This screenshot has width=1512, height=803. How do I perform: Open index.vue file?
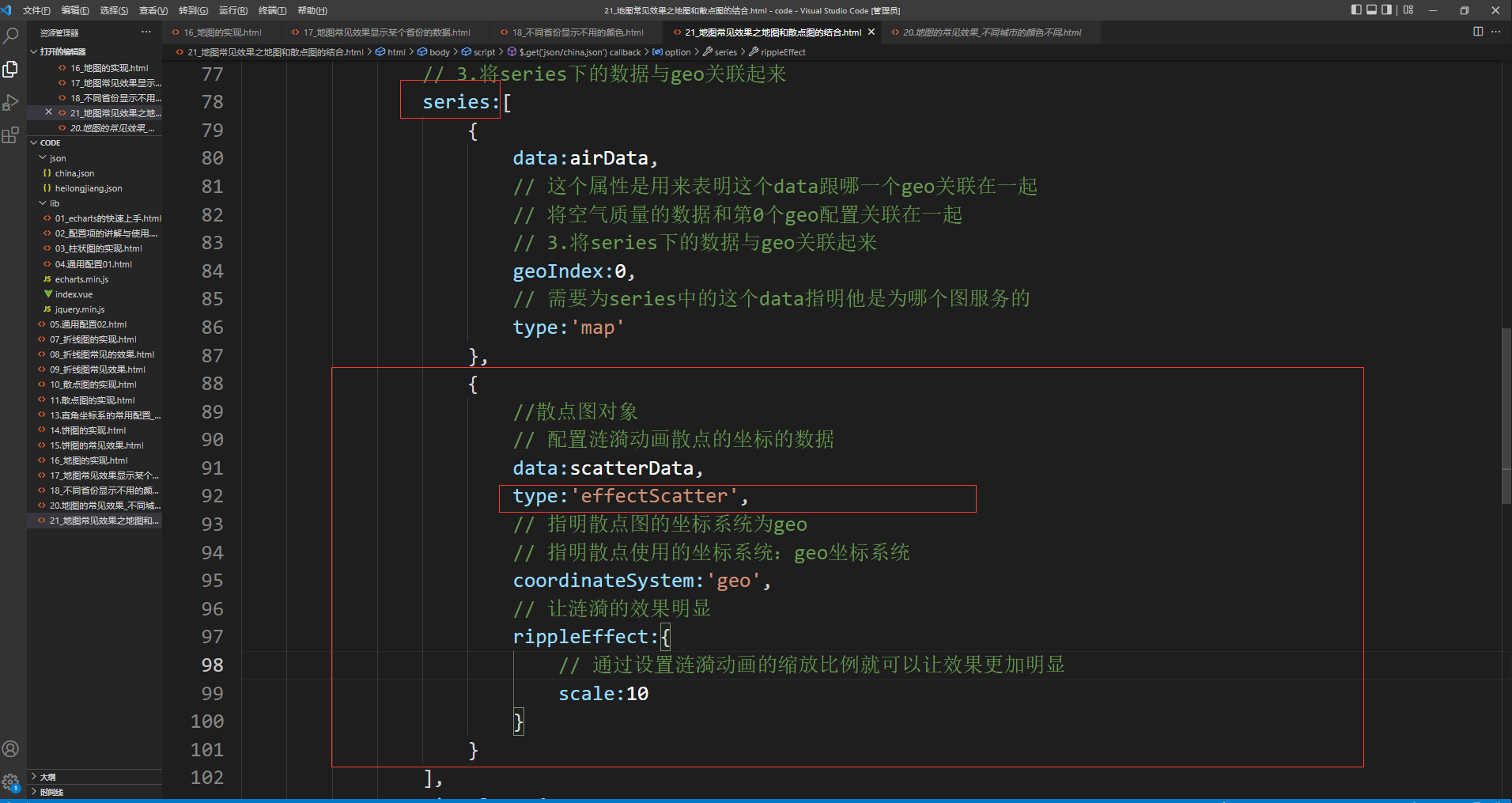pos(74,294)
